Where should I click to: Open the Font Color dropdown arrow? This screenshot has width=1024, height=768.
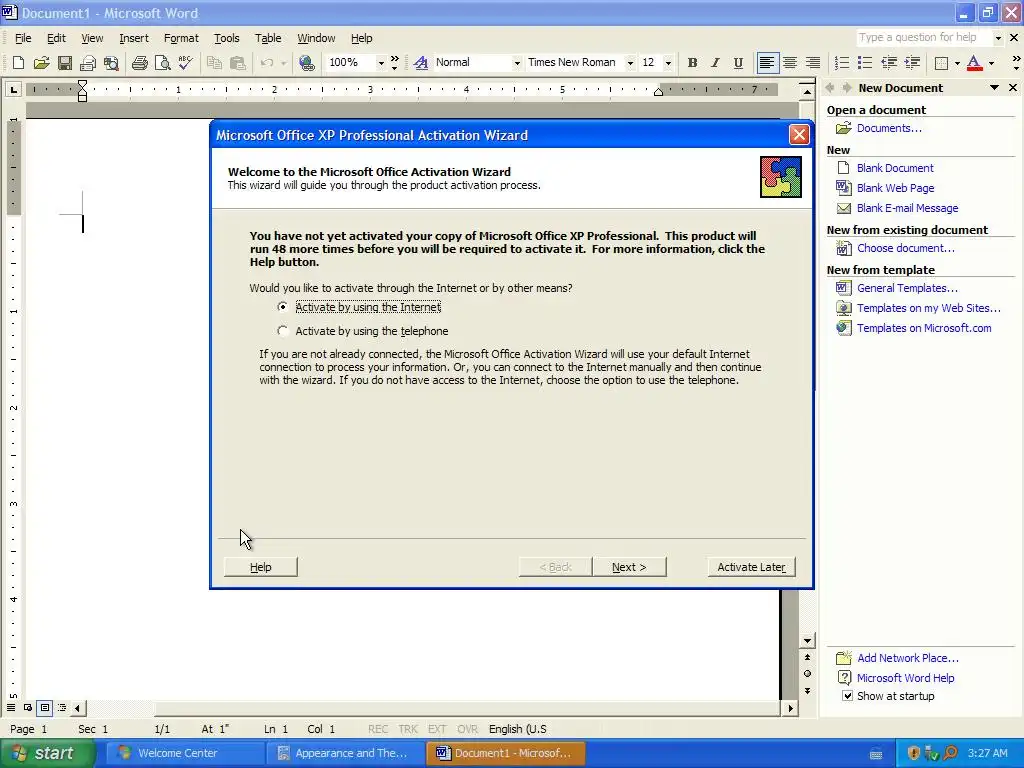[x=991, y=63]
